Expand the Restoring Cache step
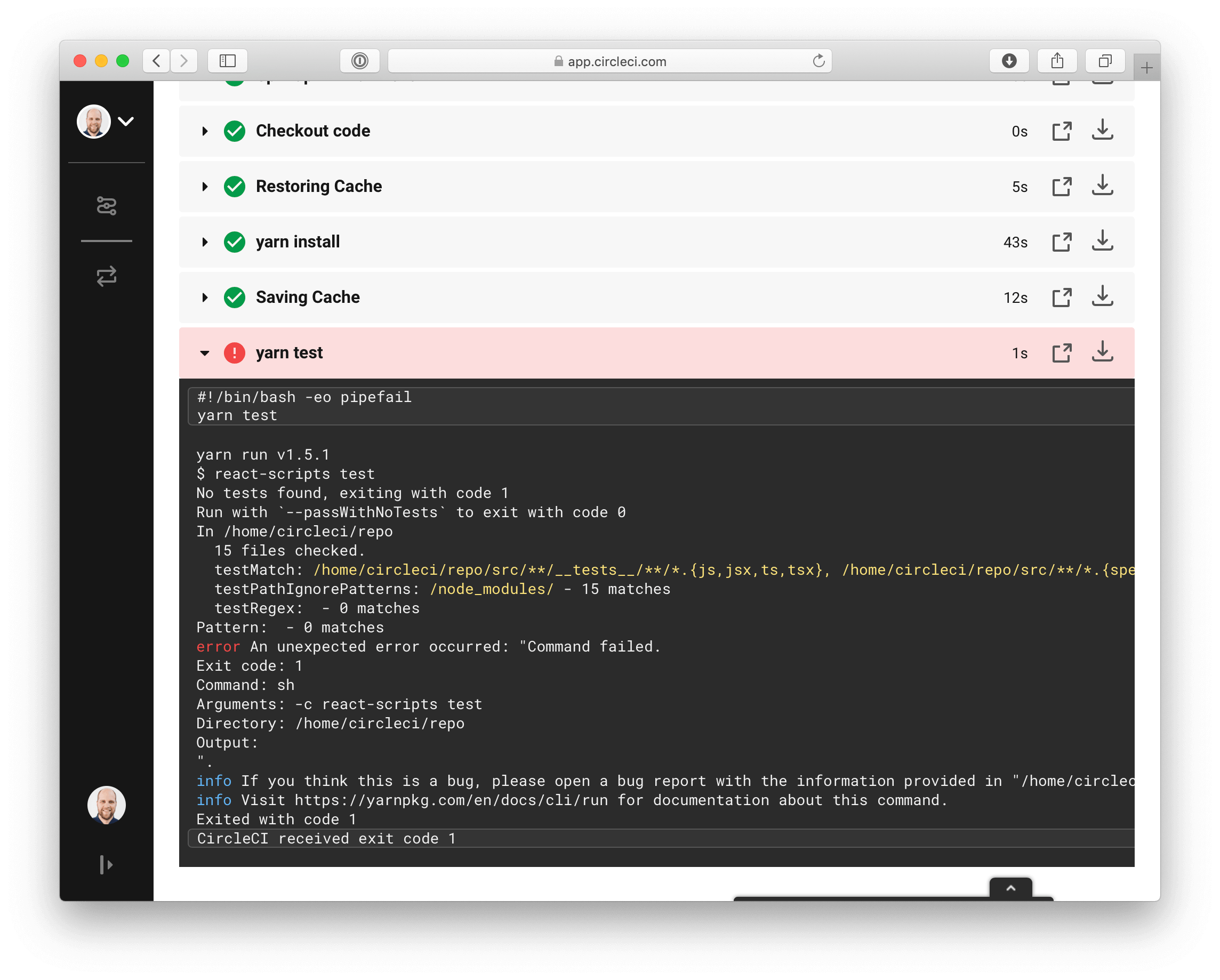The width and height of the screenshot is (1220, 980). pos(205,187)
